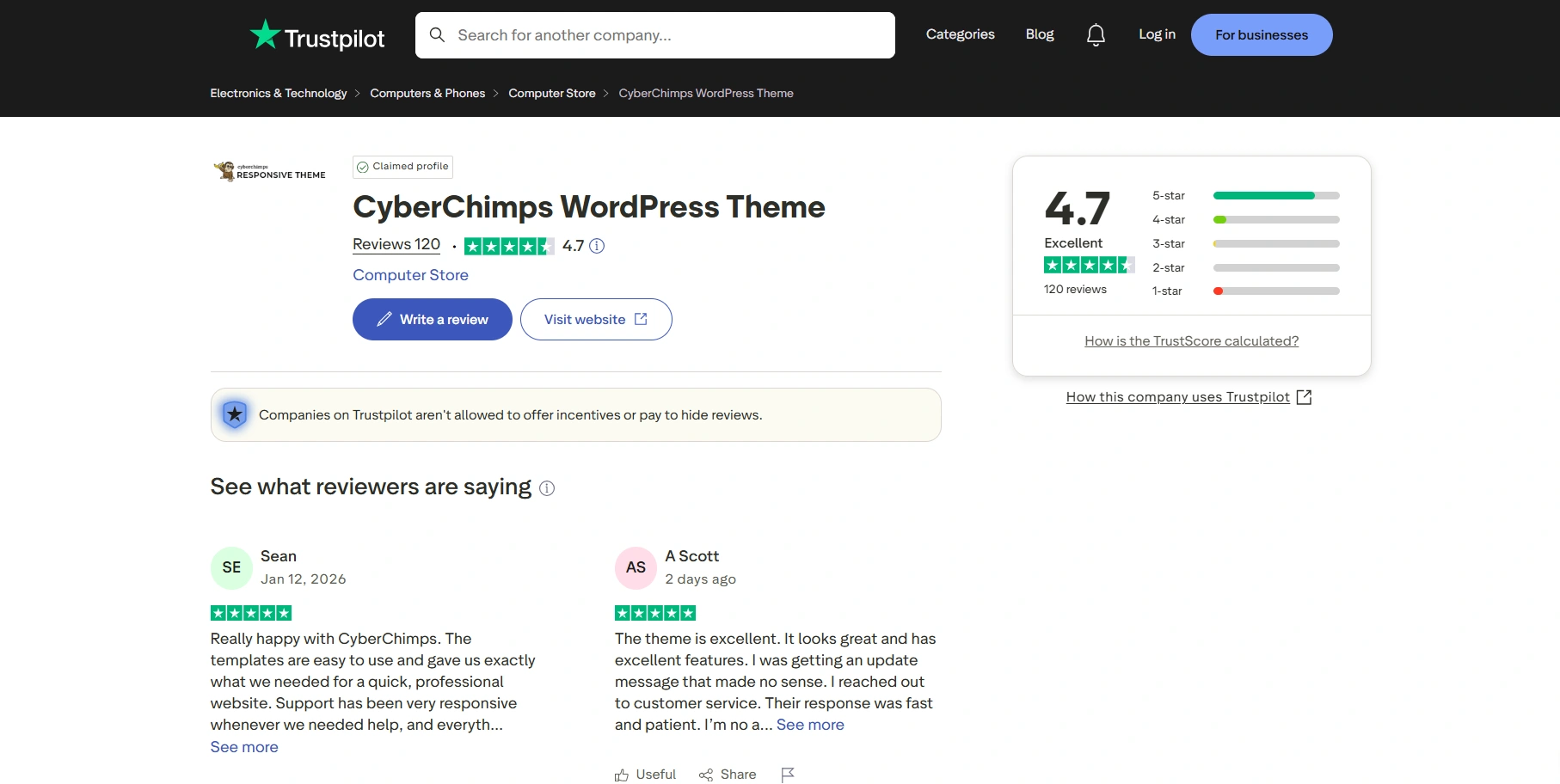Open the notifications bell
This screenshot has width=1560, height=784.
click(x=1096, y=34)
